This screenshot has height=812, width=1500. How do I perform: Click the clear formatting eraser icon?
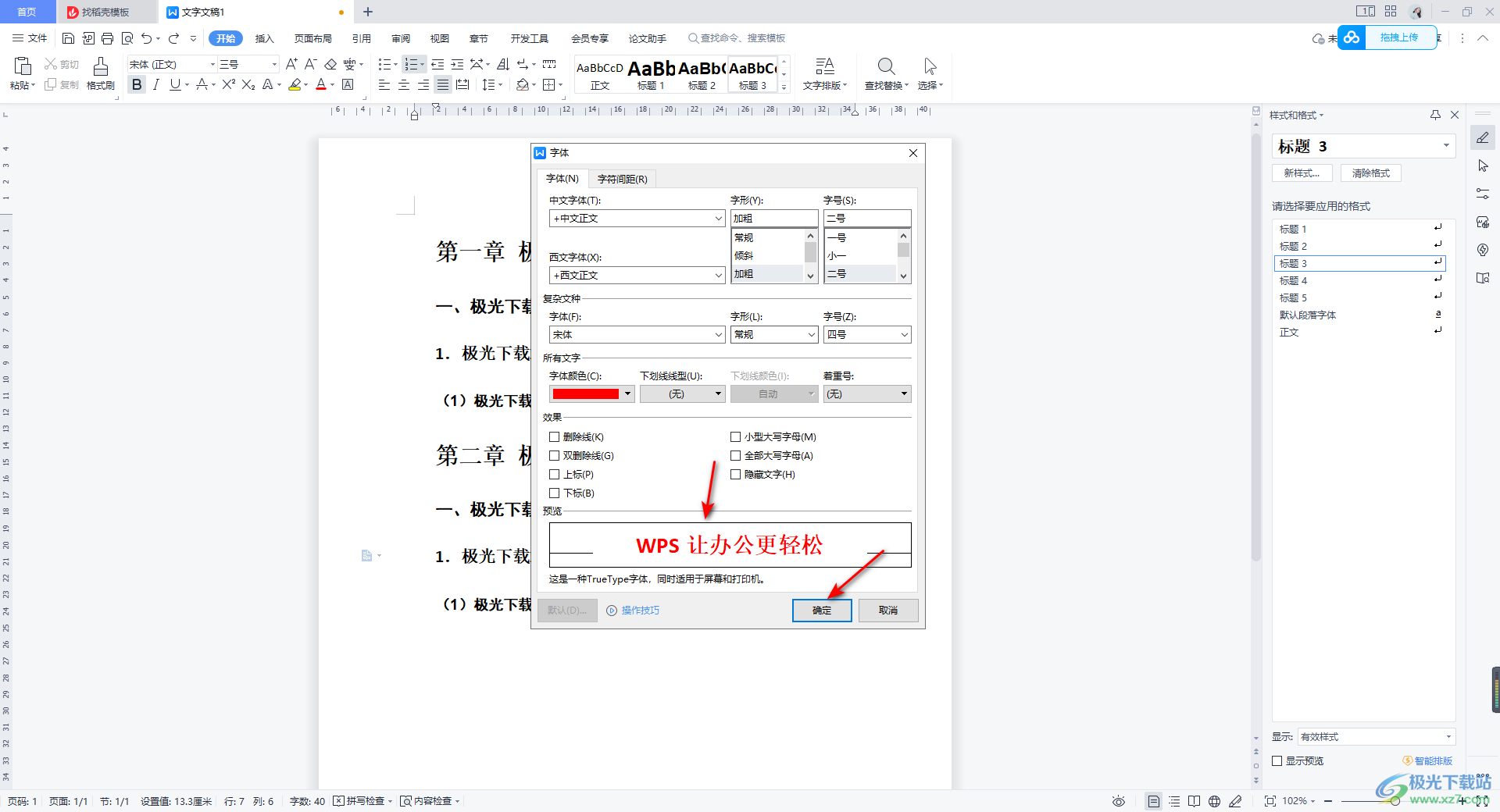click(330, 64)
